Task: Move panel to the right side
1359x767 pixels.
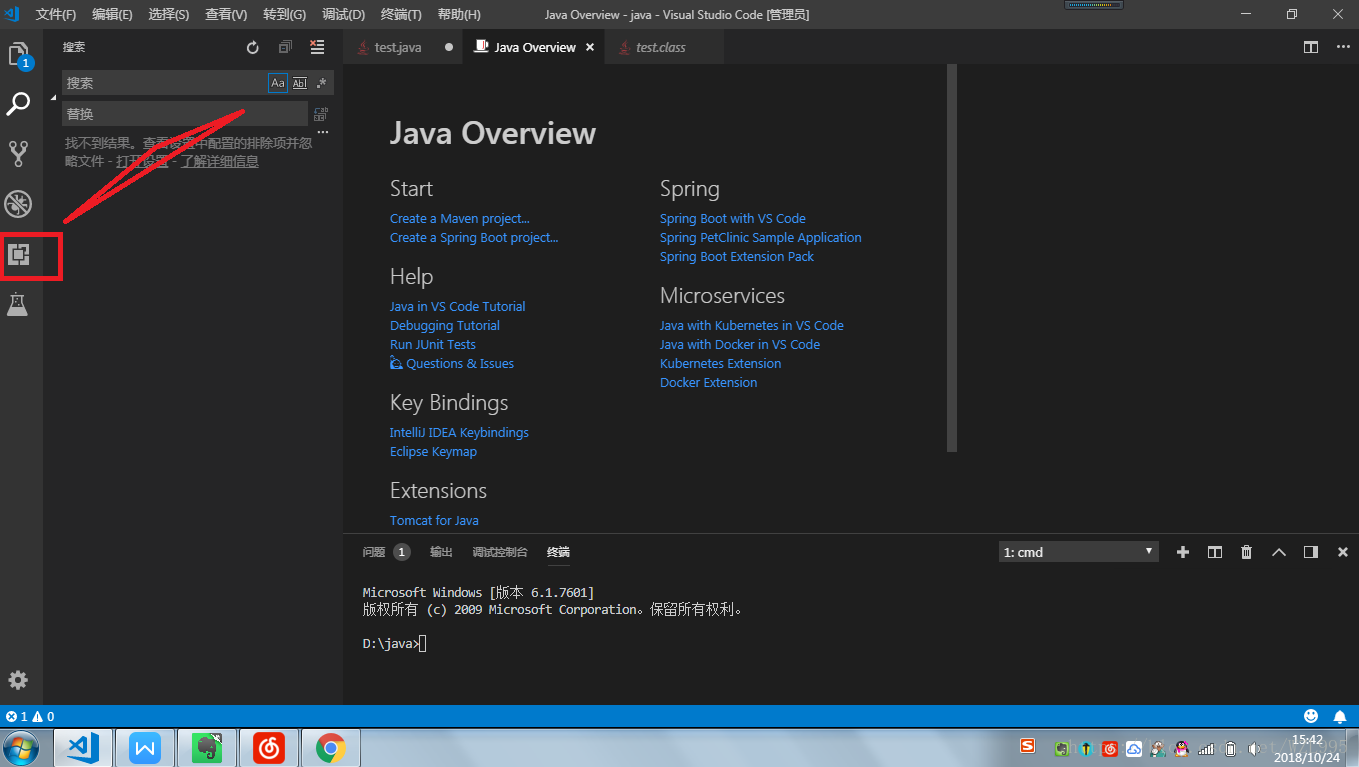Action: (1311, 552)
